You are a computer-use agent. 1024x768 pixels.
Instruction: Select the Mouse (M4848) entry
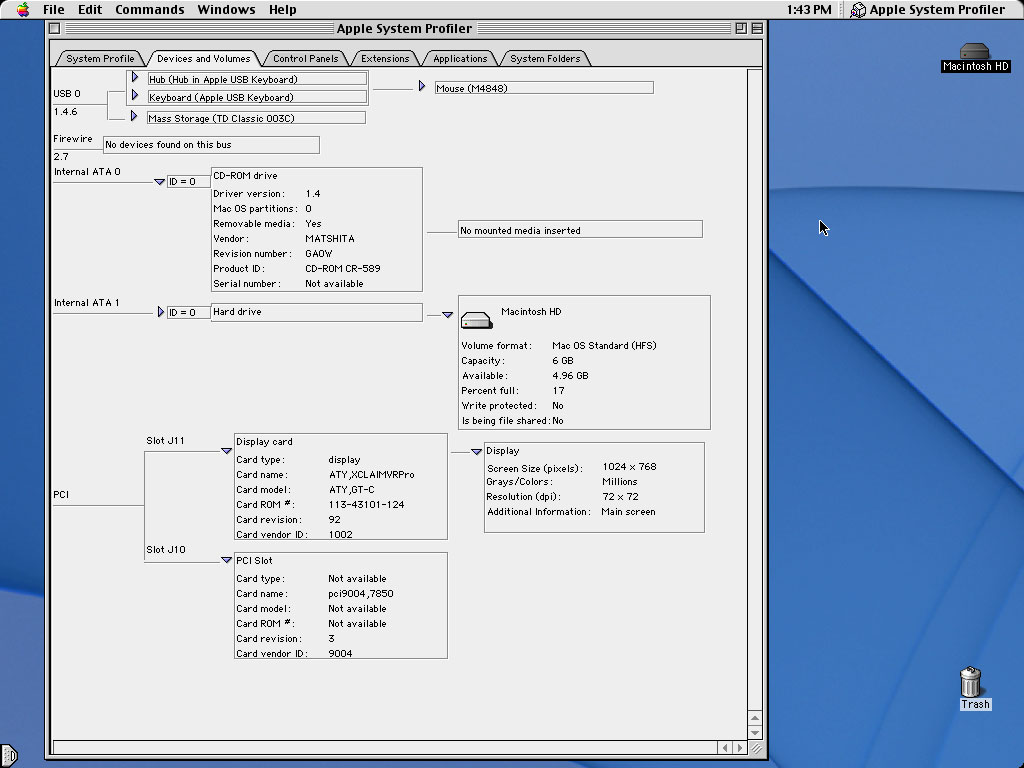point(544,88)
